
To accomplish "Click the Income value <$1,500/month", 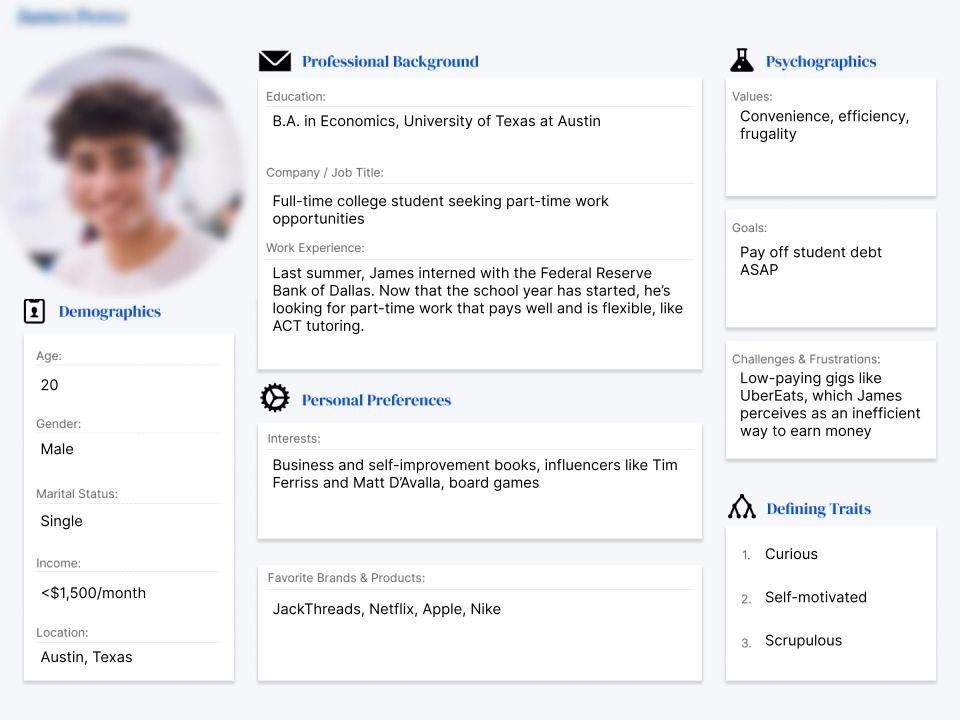I will pos(93,593).
